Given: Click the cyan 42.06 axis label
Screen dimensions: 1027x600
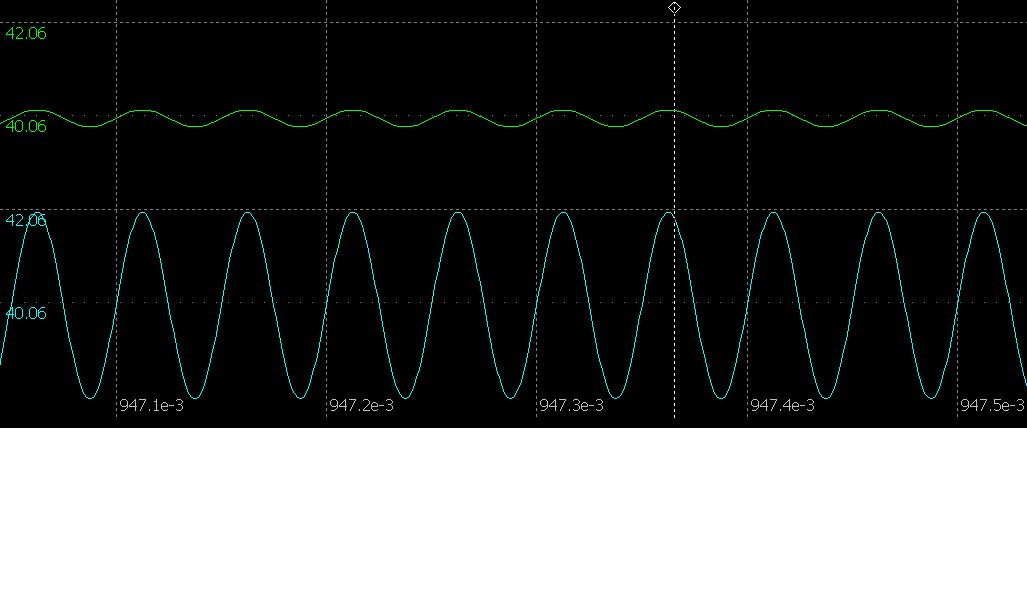Looking at the screenshot, I should pyautogui.click(x=26, y=220).
